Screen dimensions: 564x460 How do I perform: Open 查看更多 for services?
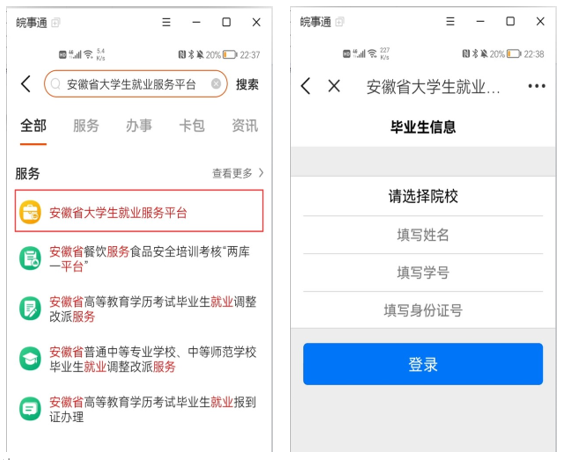232,173
